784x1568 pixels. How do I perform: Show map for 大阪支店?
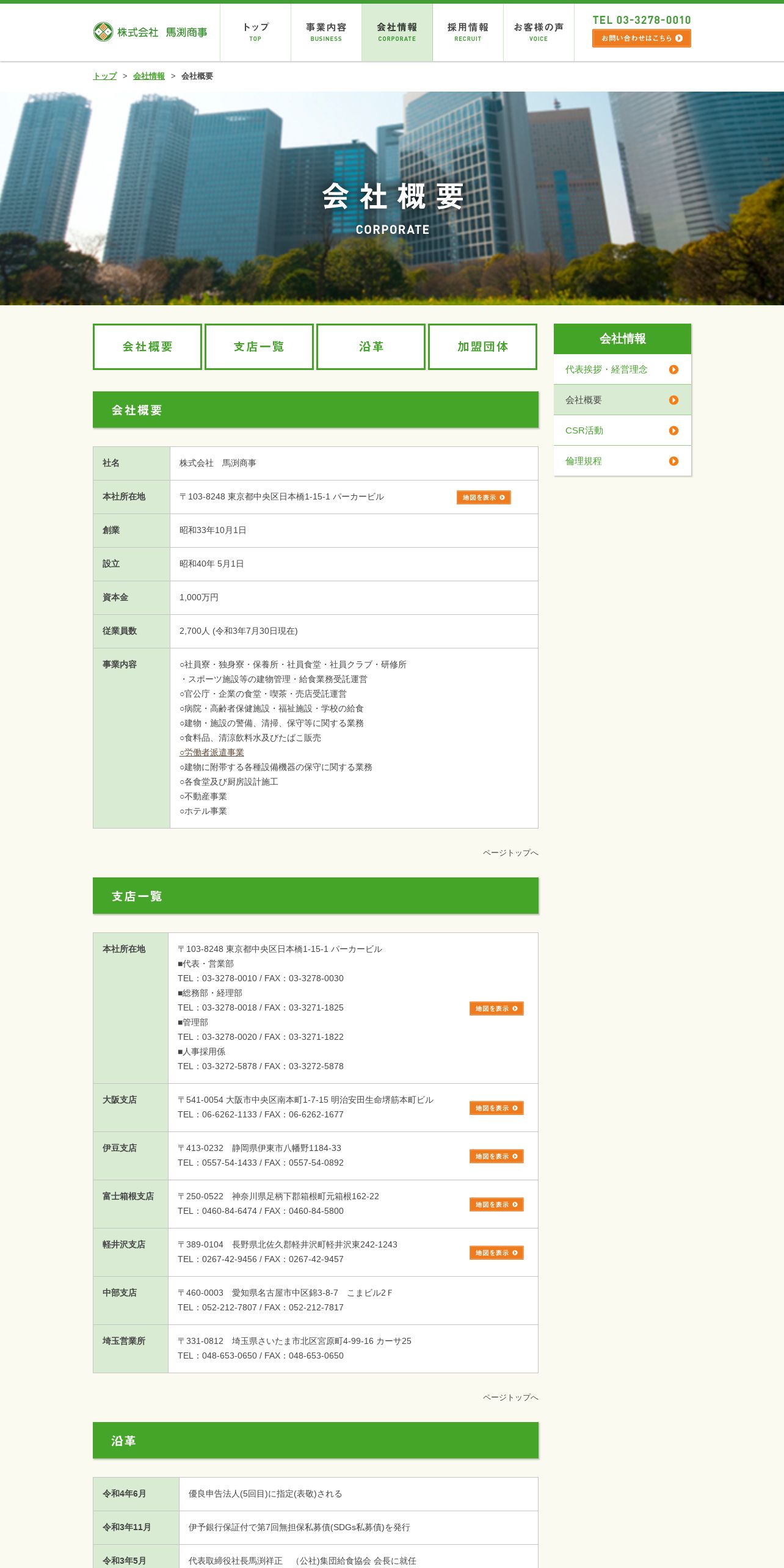496,1108
